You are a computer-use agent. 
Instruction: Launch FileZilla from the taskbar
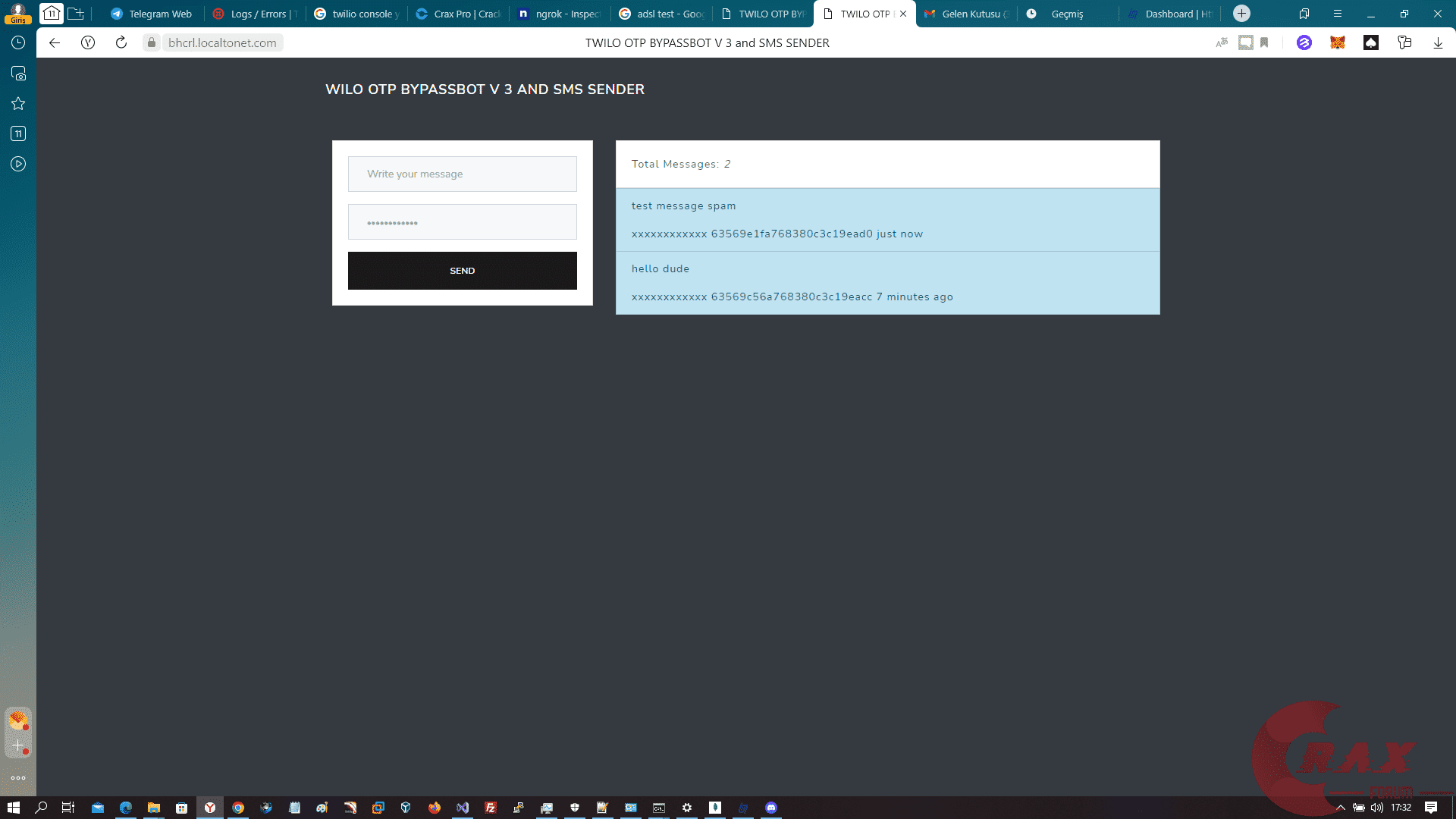click(491, 808)
